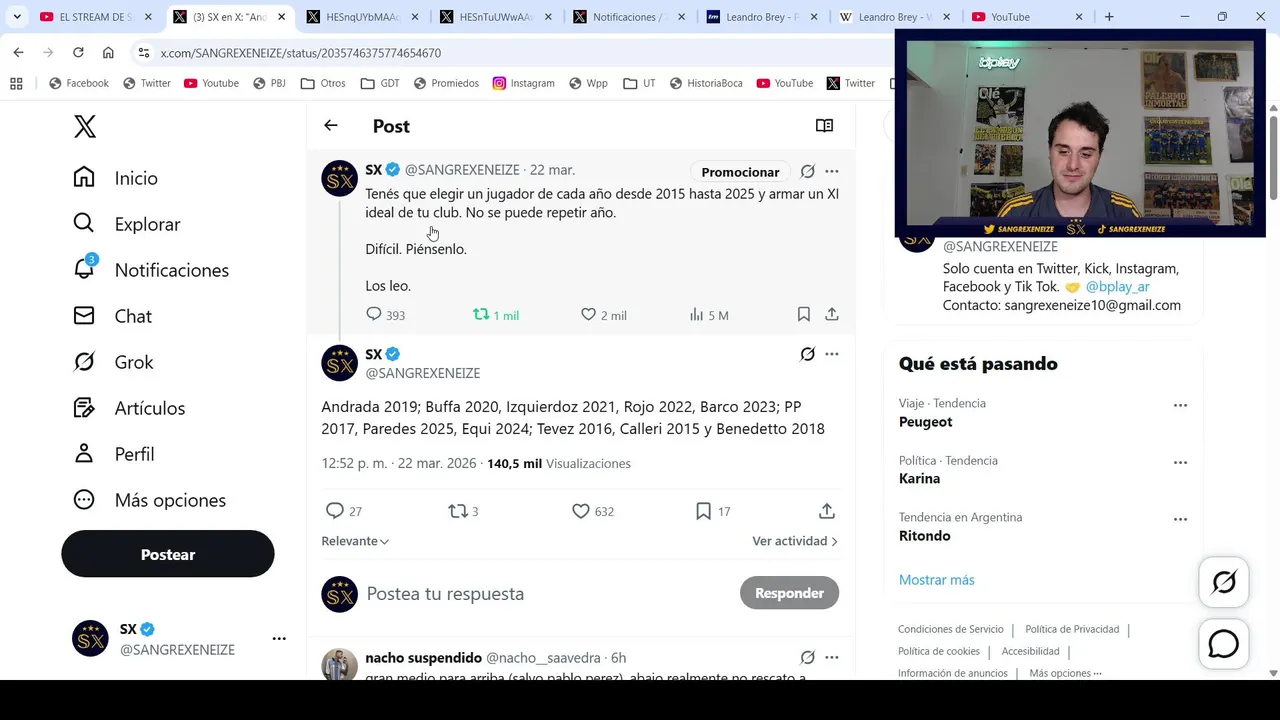The image size is (1280, 720).
Task: Expand Más opciones in sidebar
Action: click(x=149, y=500)
